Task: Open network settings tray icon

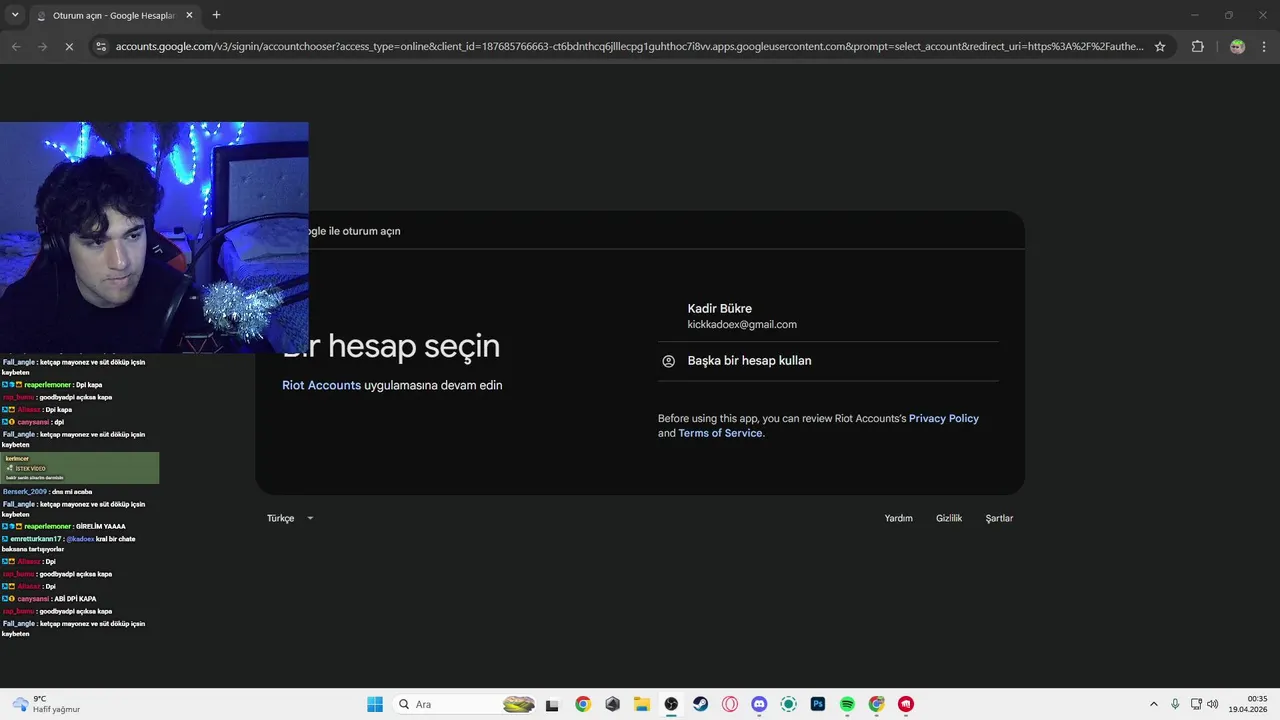Action: pyautogui.click(x=1196, y=704)
